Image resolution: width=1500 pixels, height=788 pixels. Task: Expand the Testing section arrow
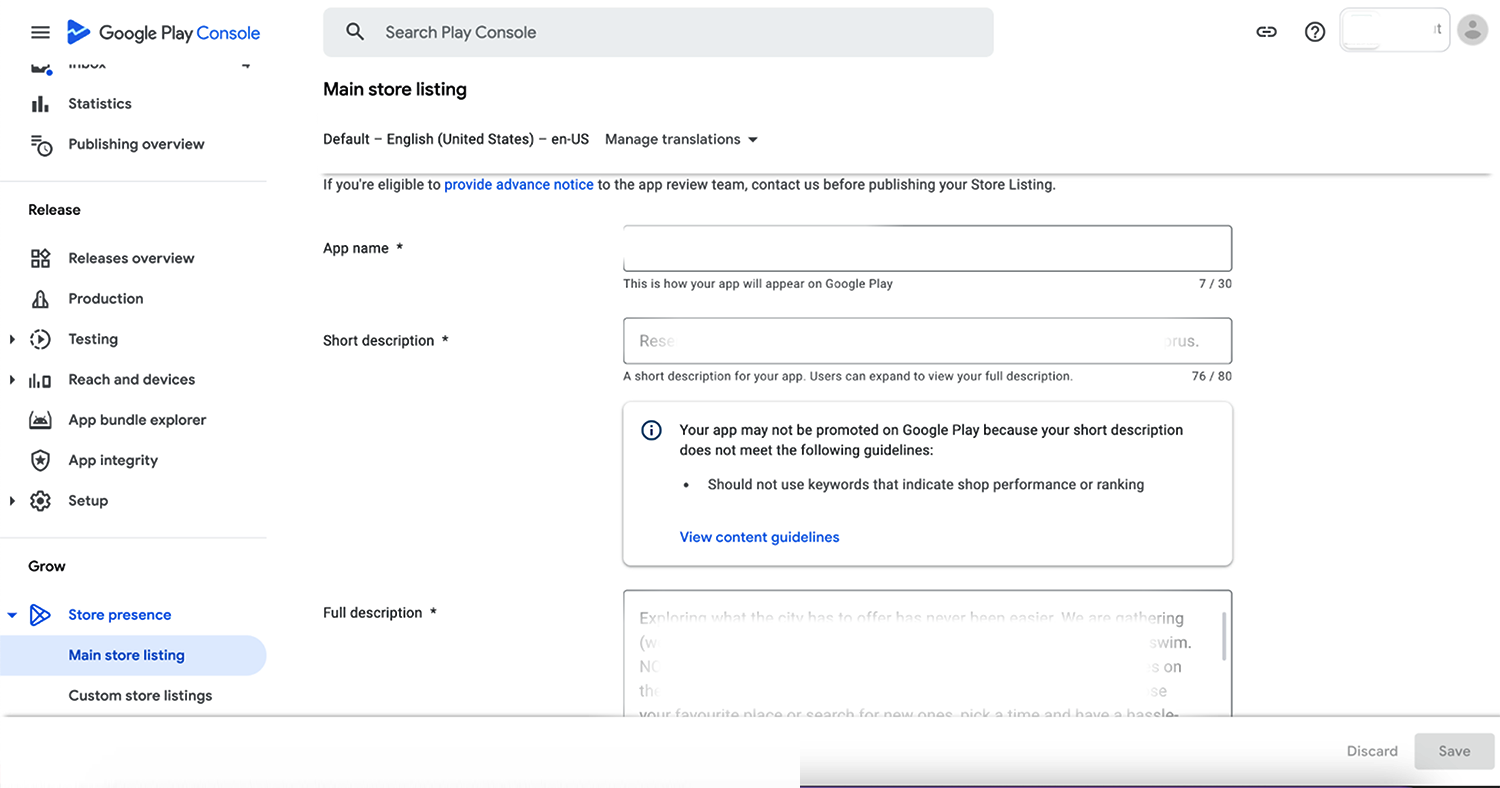tap(12, 340)
